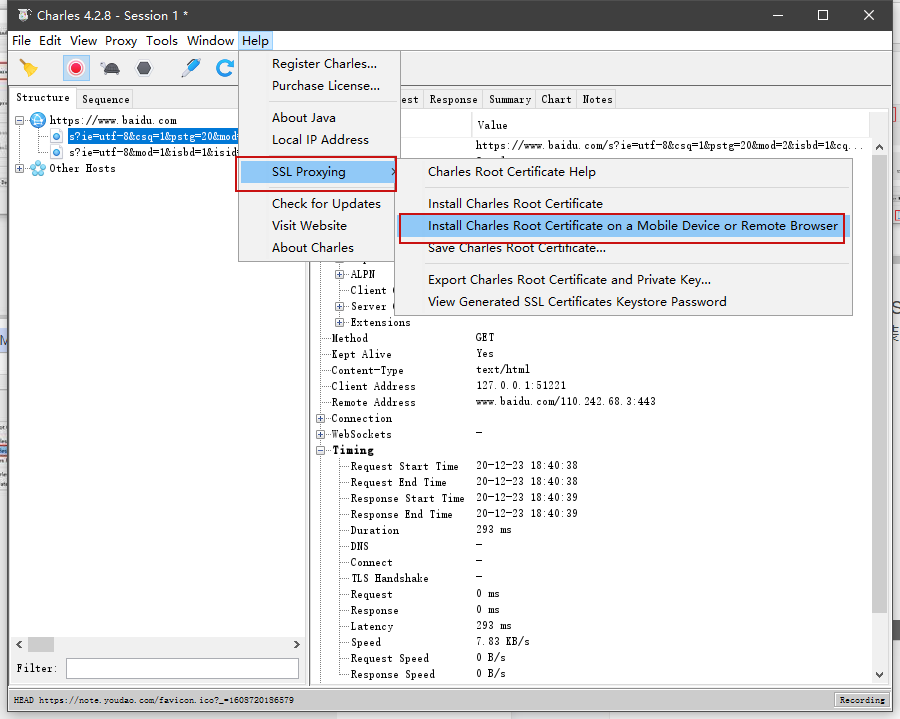
Task: Collapse the https://www.baidu.com tree node
Action: (x=20, y=121)
